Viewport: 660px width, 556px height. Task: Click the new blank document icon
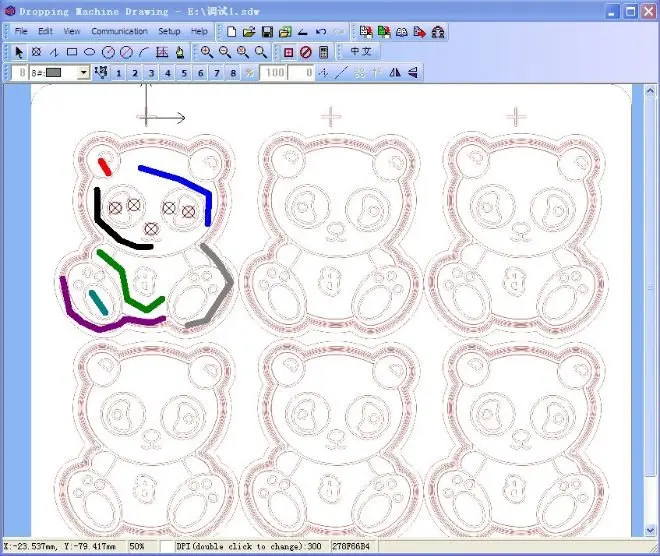tap(232, 32)
